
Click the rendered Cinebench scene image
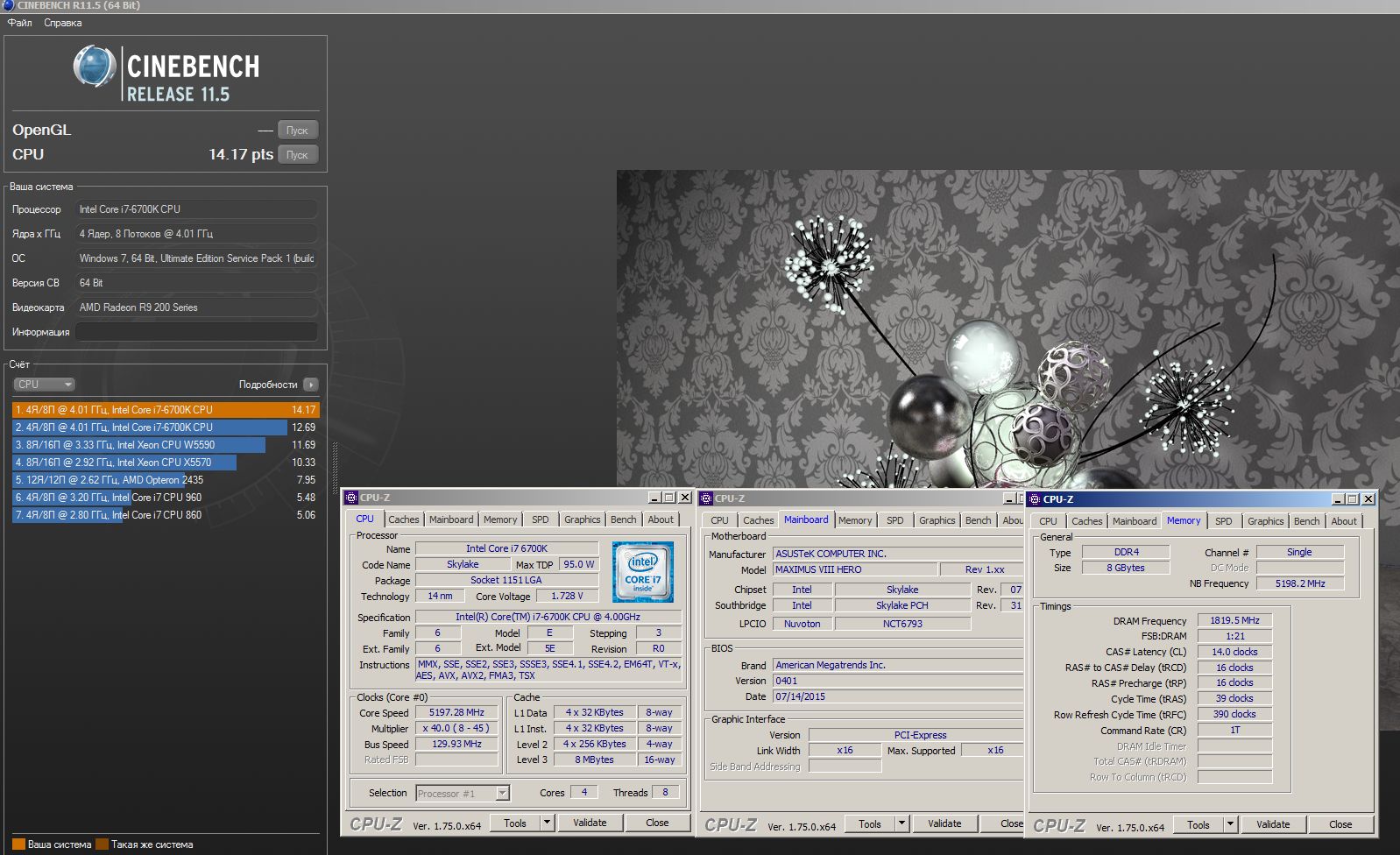tap(1008, 329)
